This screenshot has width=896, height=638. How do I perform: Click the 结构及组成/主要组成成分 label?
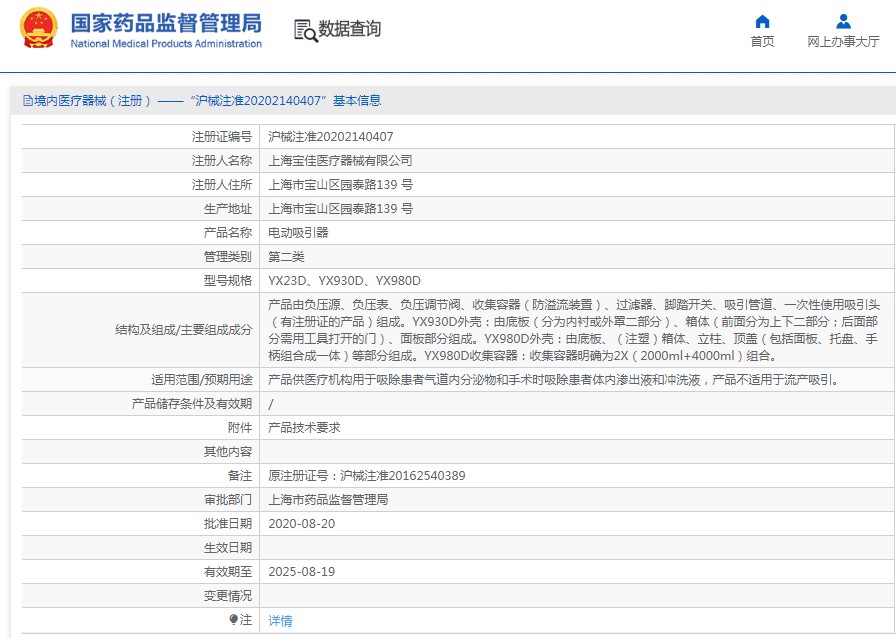pyautogui.click(x=183, y=330)
